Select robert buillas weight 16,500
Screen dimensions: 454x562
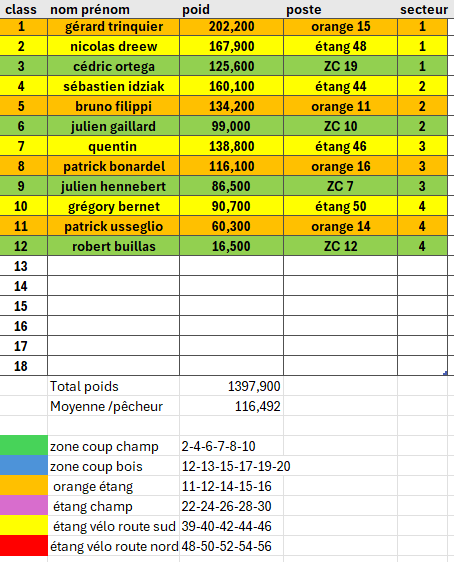tap(231, 246)
